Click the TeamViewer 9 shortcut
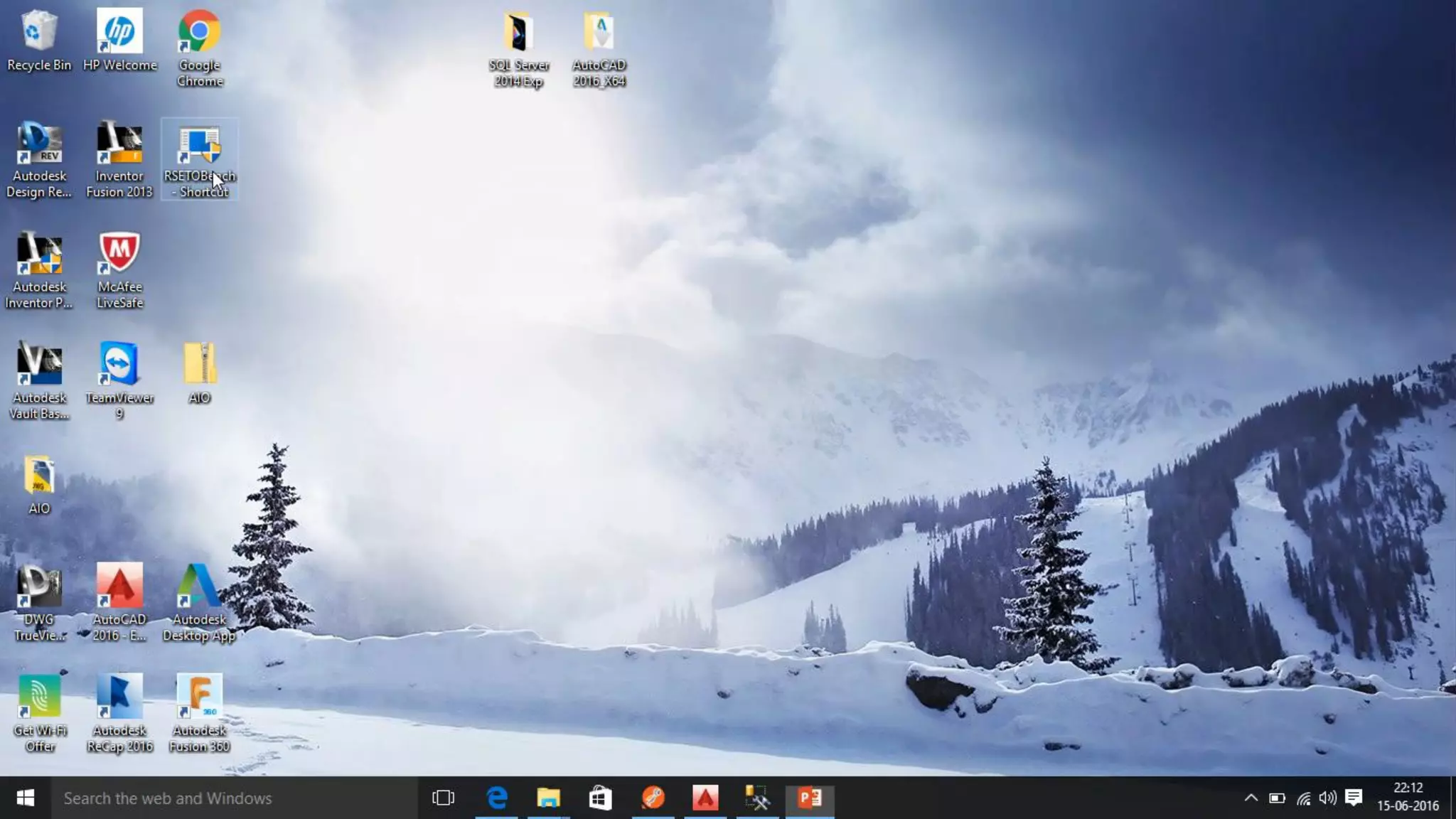This screenshot has width=1456, height=819. [119, 364]
